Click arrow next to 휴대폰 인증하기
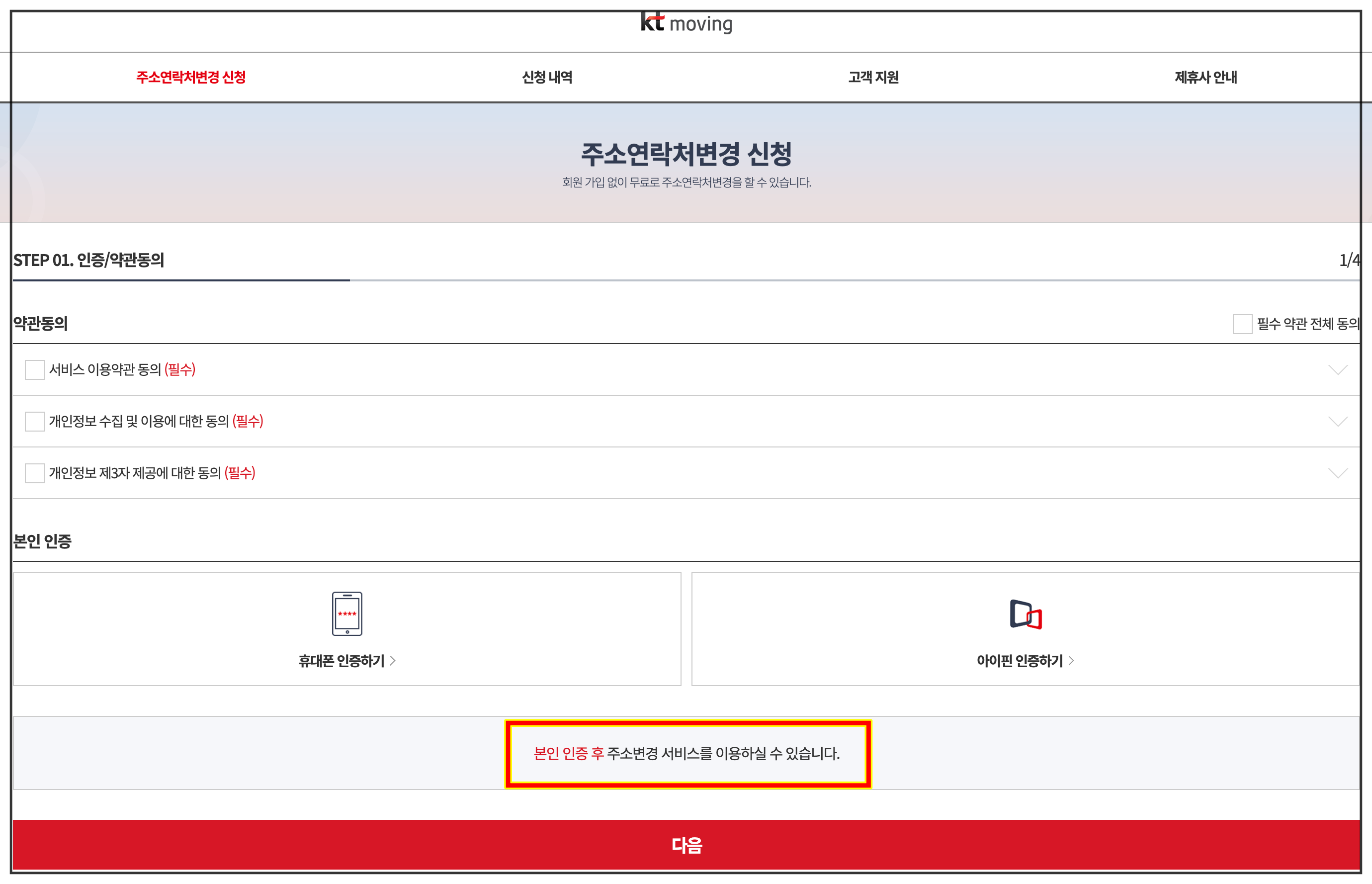Viewport: 1372px width, 884px height. pyautogui.click(x=393, y=661)
